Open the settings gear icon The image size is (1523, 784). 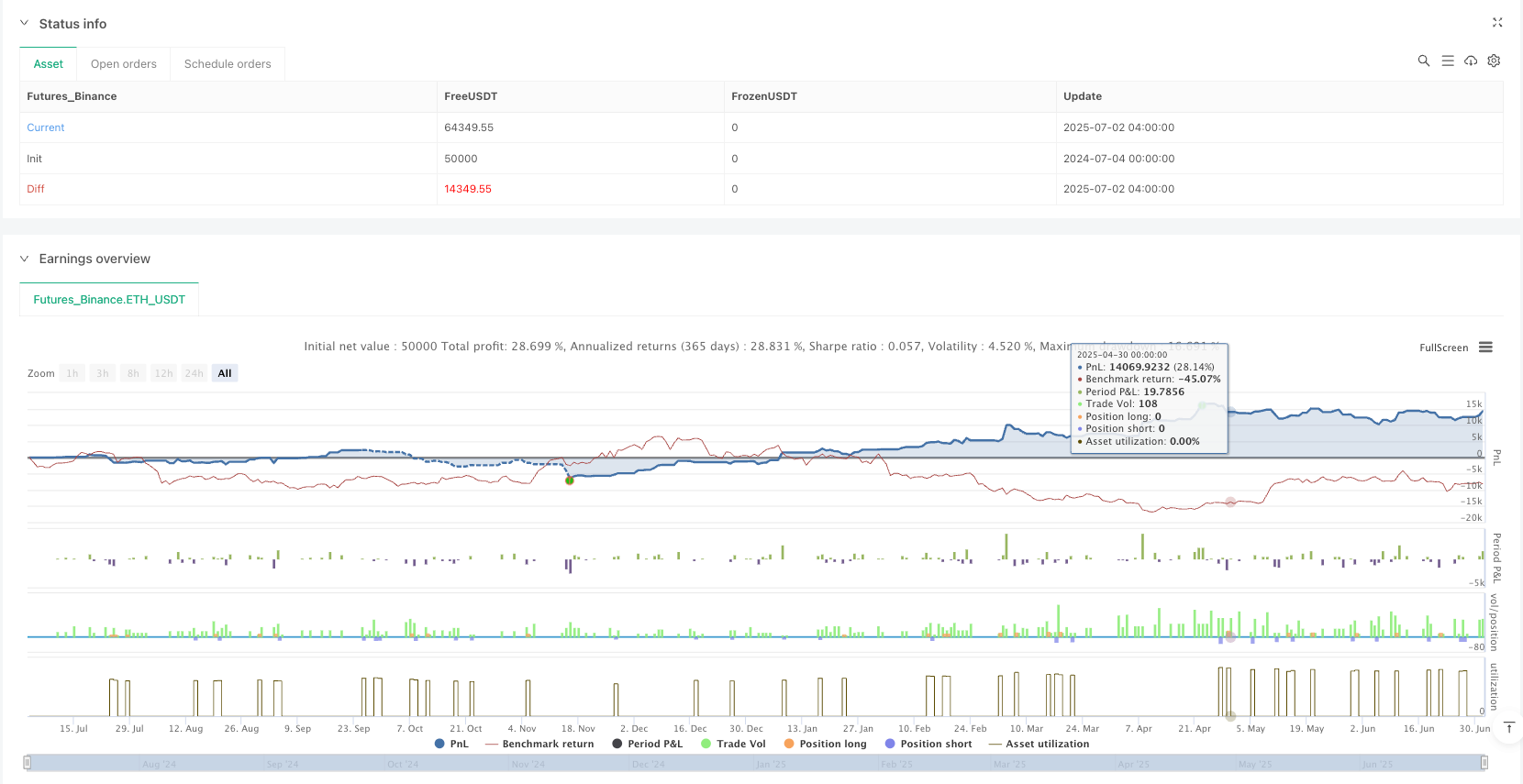point(1494,61)
